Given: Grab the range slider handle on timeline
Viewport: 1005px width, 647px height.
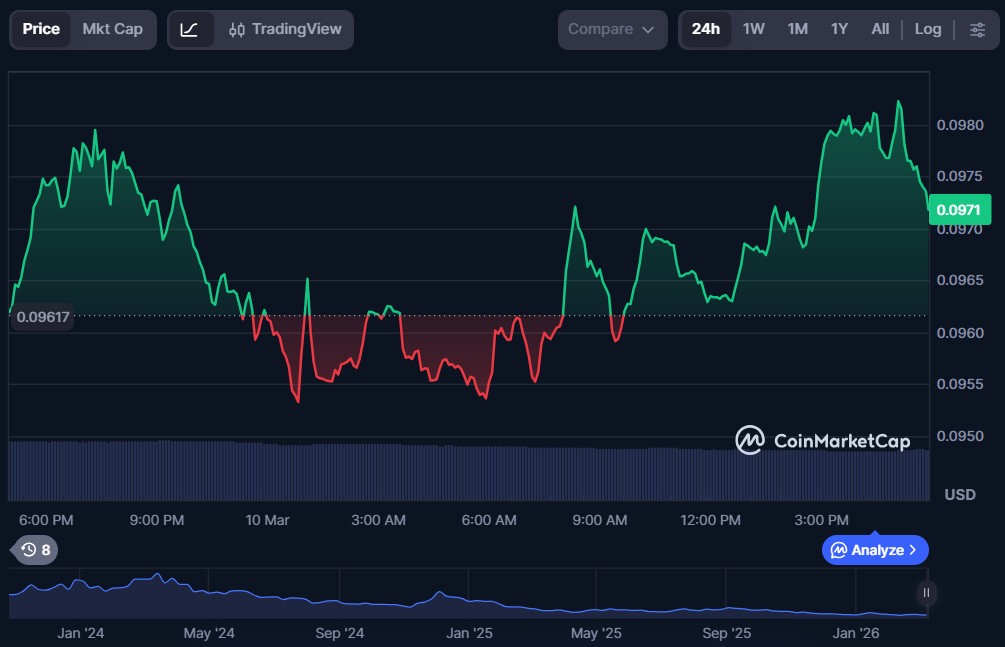Looking at the screenshot, I should tap(927, 593).
